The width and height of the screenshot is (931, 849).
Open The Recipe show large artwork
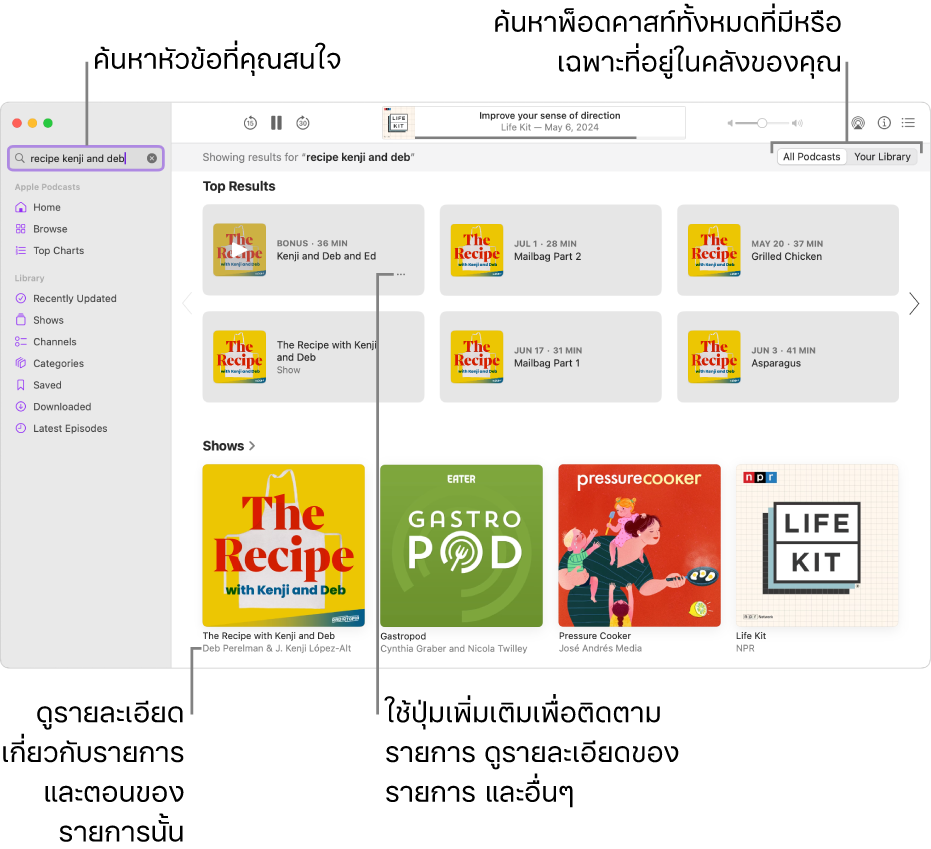click(x=283, y=545)
